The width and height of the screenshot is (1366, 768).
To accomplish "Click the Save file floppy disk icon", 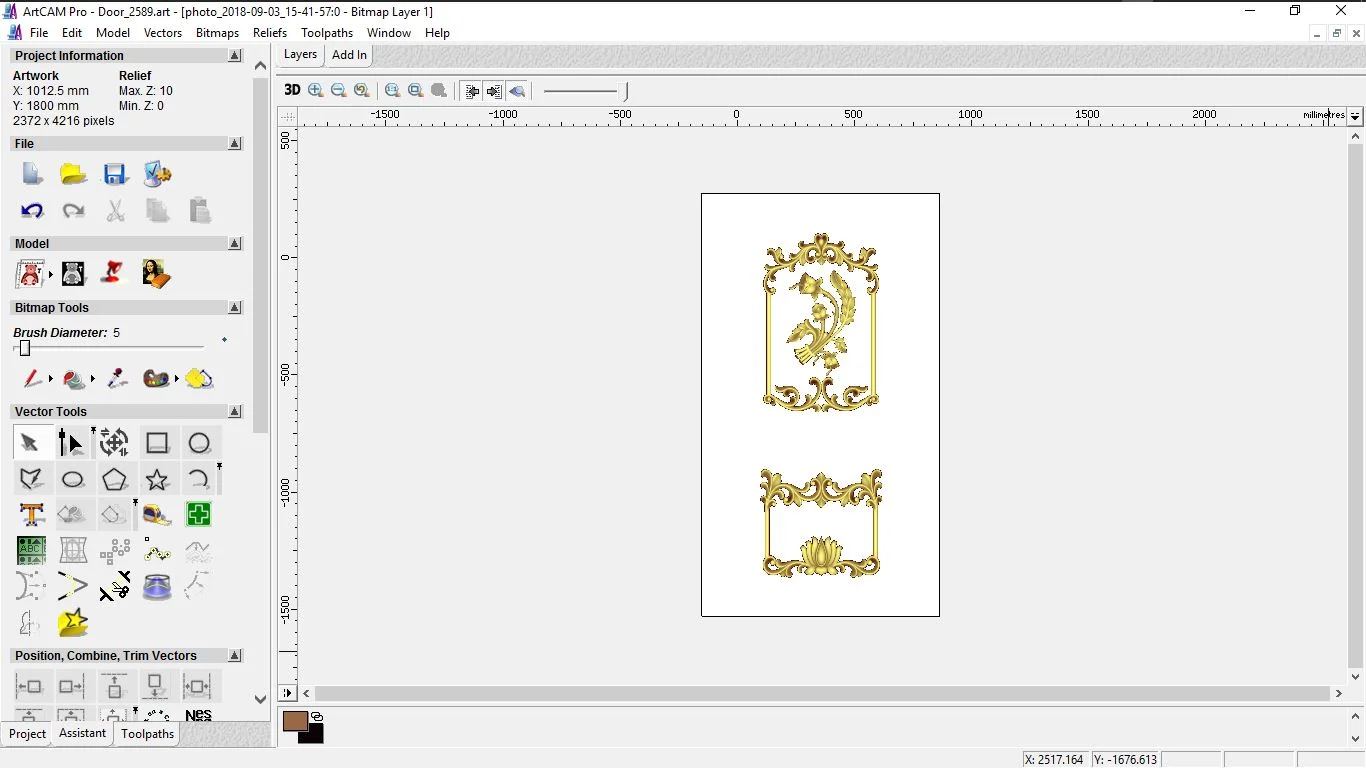I will (115, 175).
